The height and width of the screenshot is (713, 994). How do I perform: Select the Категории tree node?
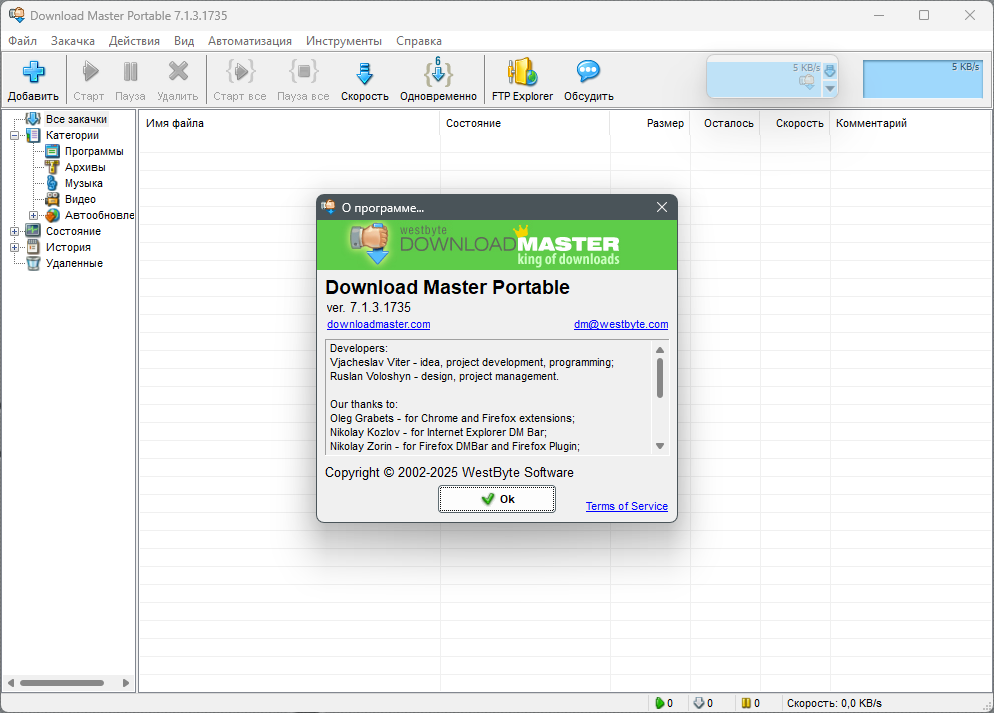pyautogui.click(x=72, y=135)
